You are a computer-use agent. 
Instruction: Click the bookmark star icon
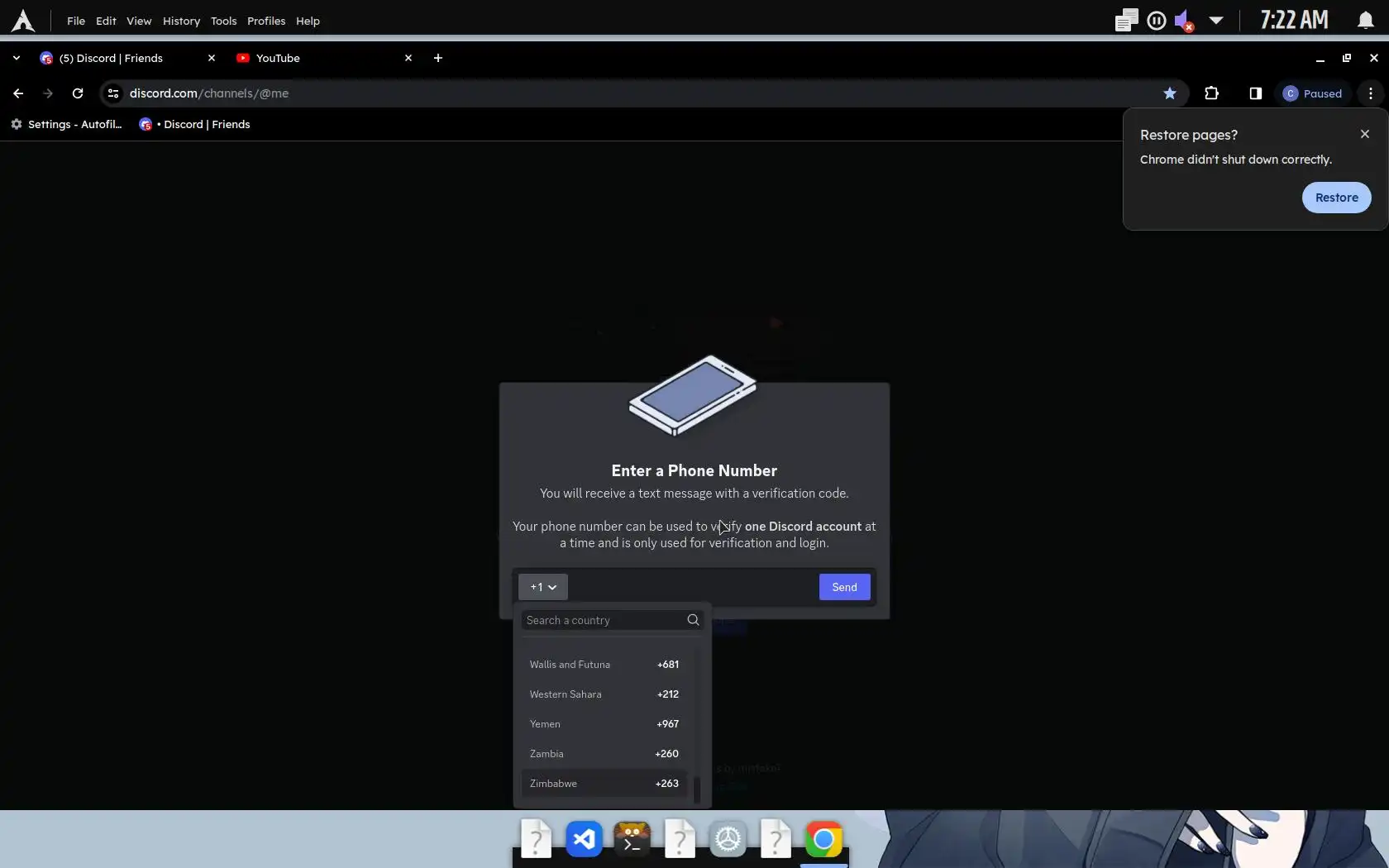[x=1170, y=93]
